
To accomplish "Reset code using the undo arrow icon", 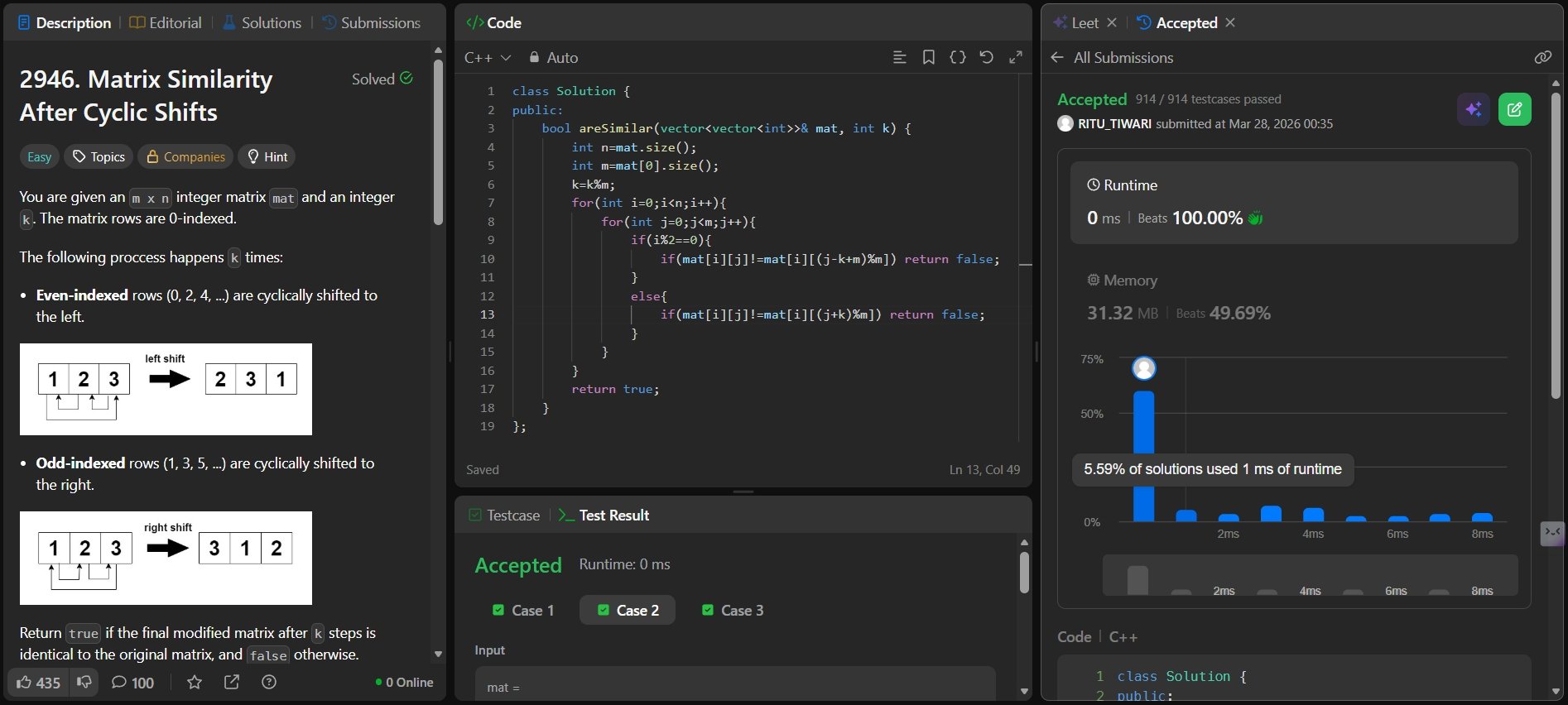I will click(986, 57).
